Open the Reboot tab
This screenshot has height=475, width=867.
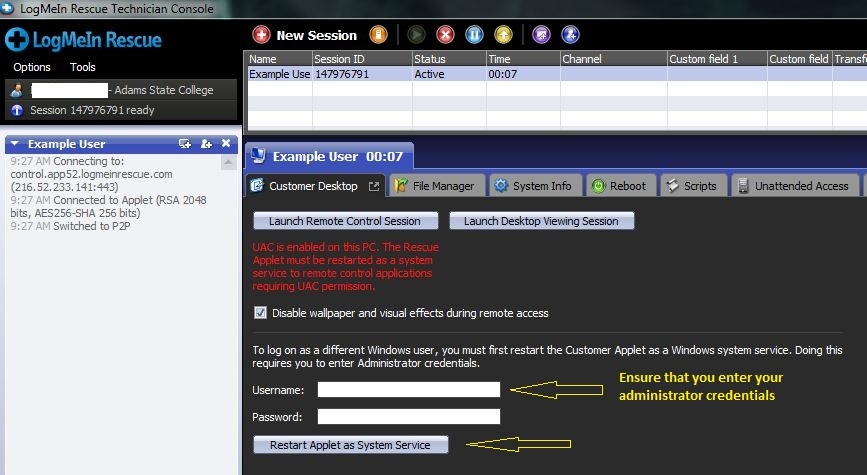(x=621, y=186)
